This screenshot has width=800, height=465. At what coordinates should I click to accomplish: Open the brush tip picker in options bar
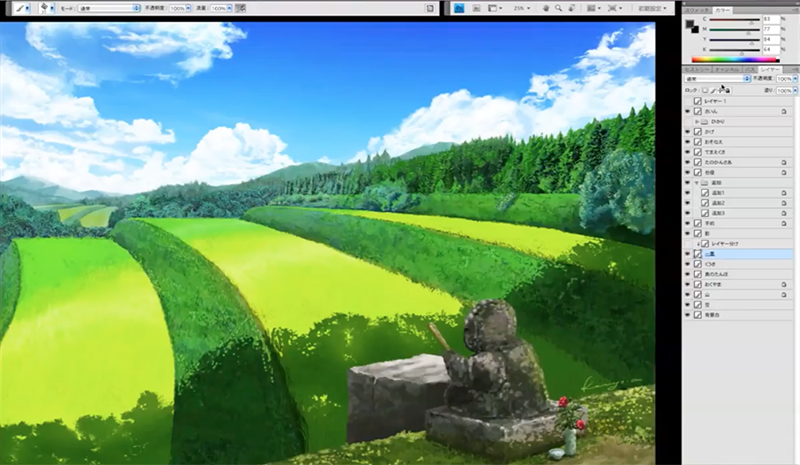(47, 8)
